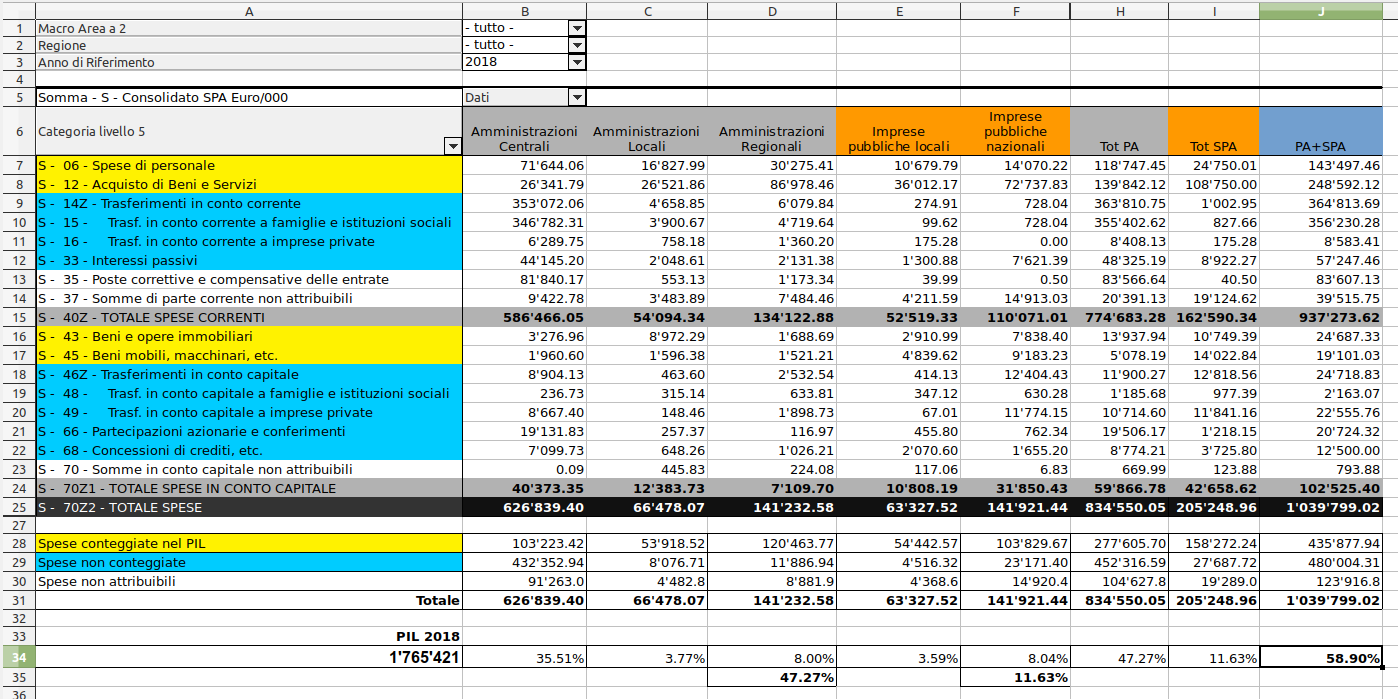Select the S - 45 - Beni mobili, macchinari label
Screen dimensions: 1398x699
coord(249,355)
